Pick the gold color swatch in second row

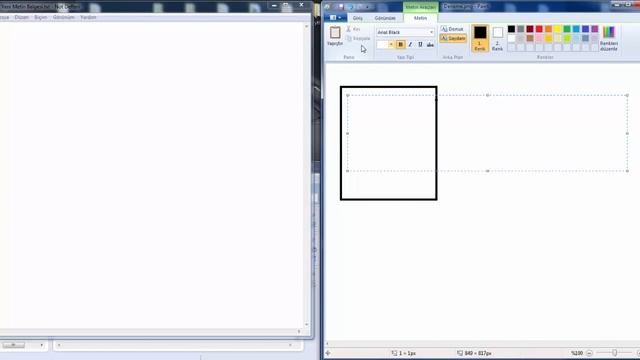pos(548,38)
